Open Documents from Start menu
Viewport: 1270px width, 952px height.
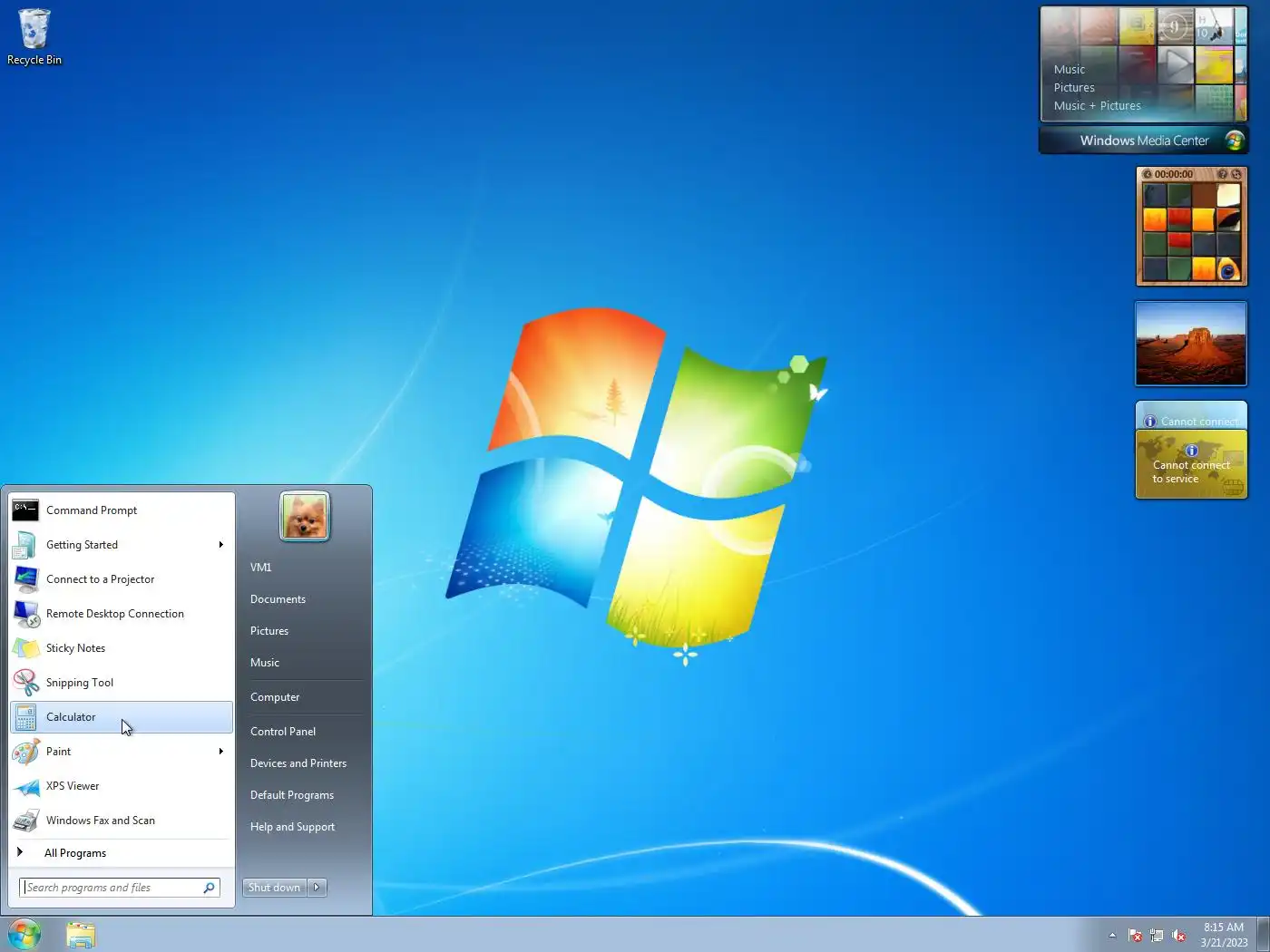(x=304, y=599)
